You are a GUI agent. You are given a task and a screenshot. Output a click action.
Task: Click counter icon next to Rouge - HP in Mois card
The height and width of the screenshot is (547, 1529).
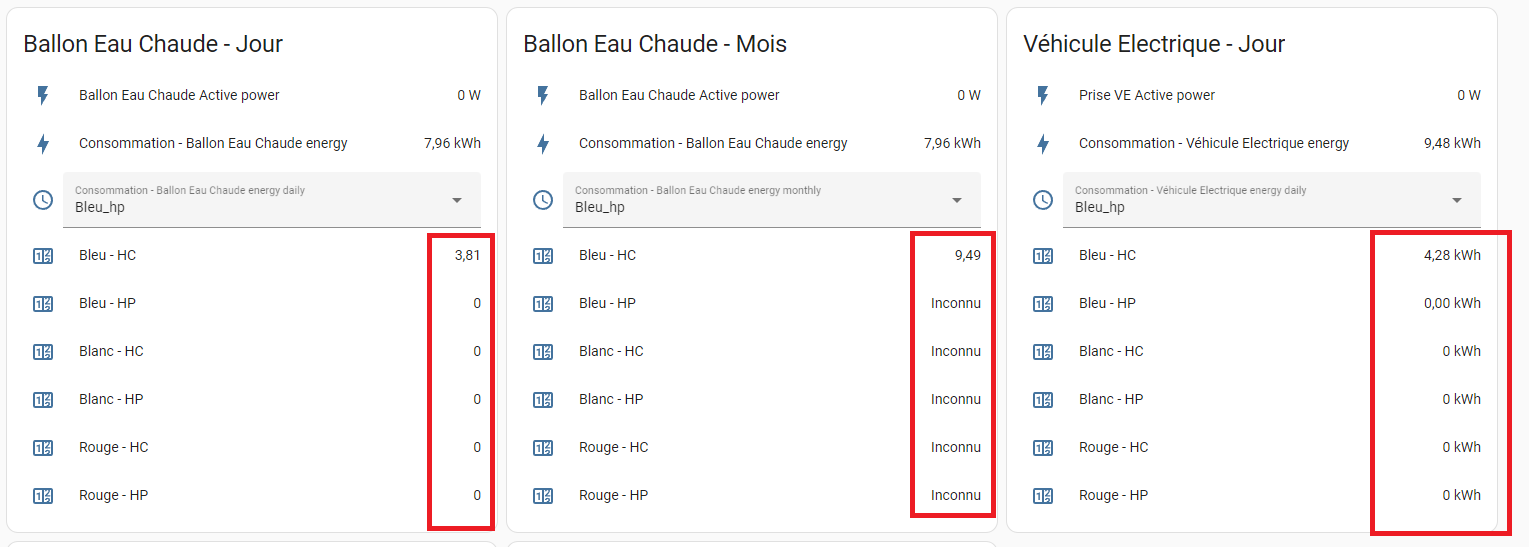(x=543, y=496)
